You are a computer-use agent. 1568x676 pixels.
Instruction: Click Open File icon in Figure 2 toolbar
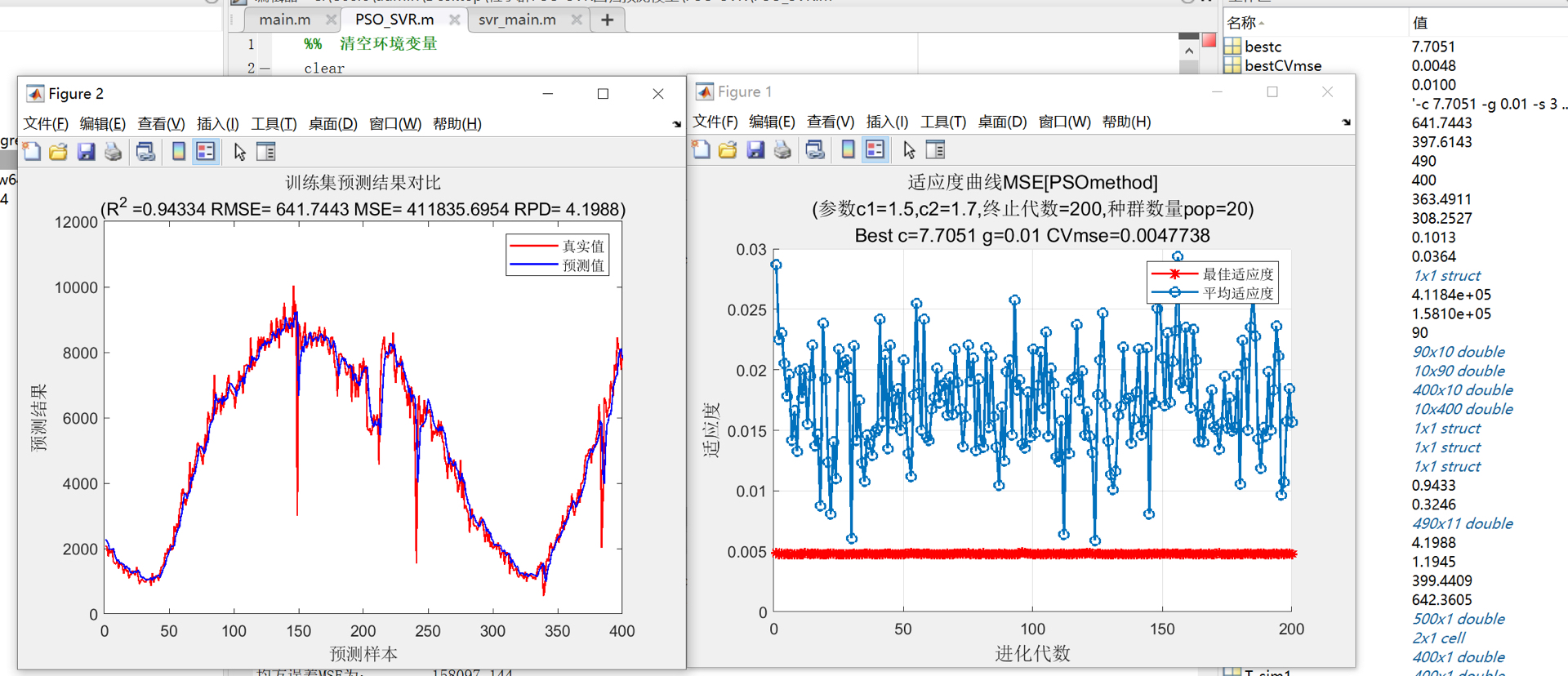[x=59, y=151]
